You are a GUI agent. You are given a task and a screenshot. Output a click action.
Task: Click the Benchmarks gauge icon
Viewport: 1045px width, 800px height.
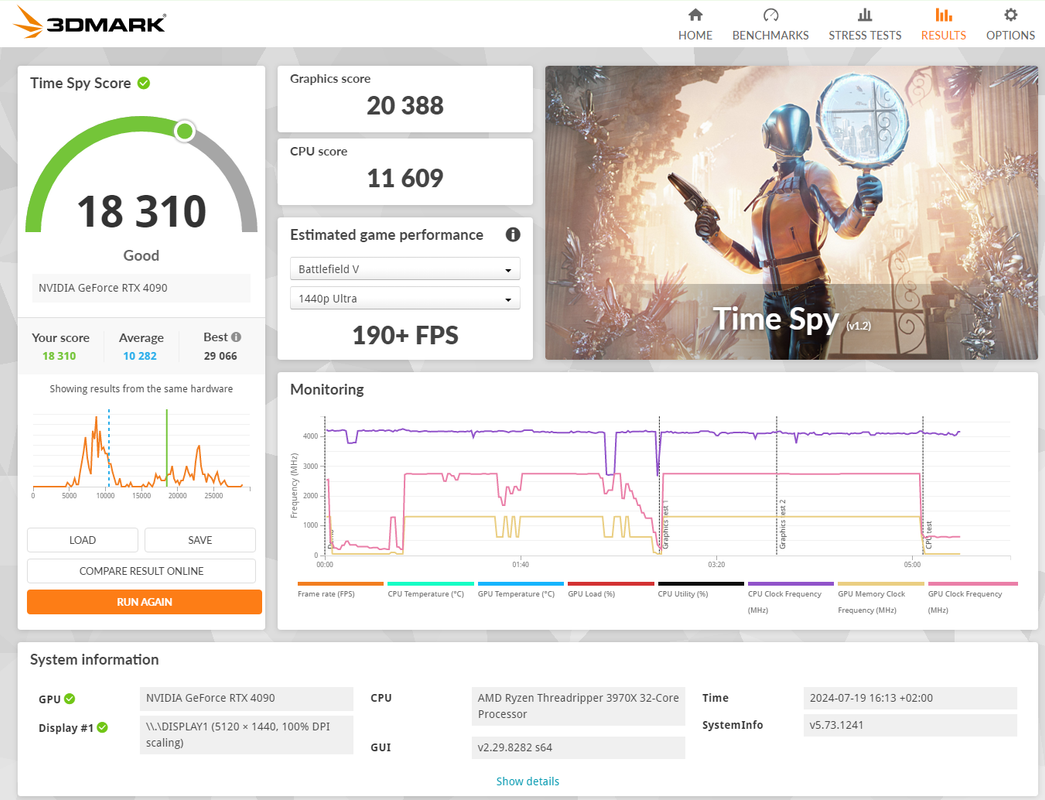pos(770,15)
